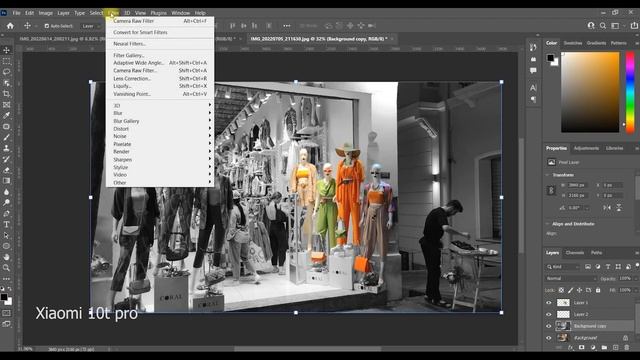Toggle the pixel layer filter icon

(588, 267)
